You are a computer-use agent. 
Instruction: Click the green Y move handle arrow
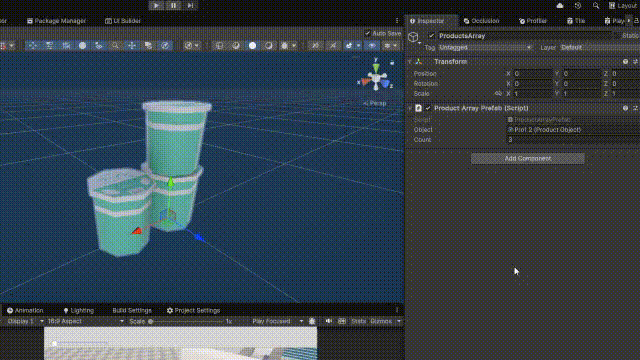click(x=171, y=182)
